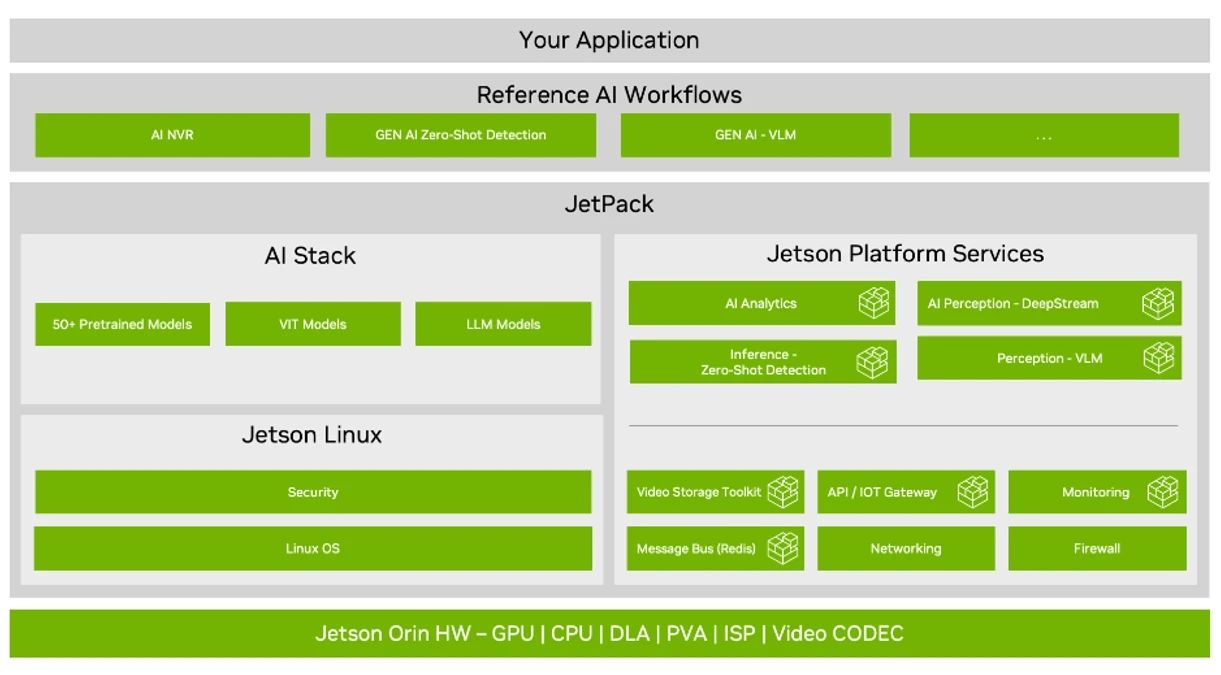Click the Message Bus (Redis) cube icon
The height and width of the screenshot is (675, 1221).
(x=783, y=548)
